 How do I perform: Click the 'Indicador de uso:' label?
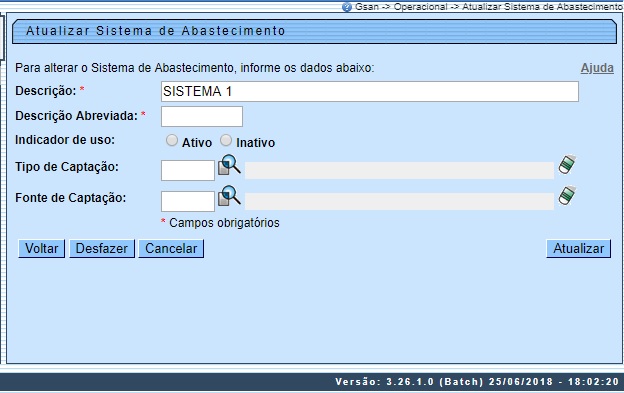(65, 140)
